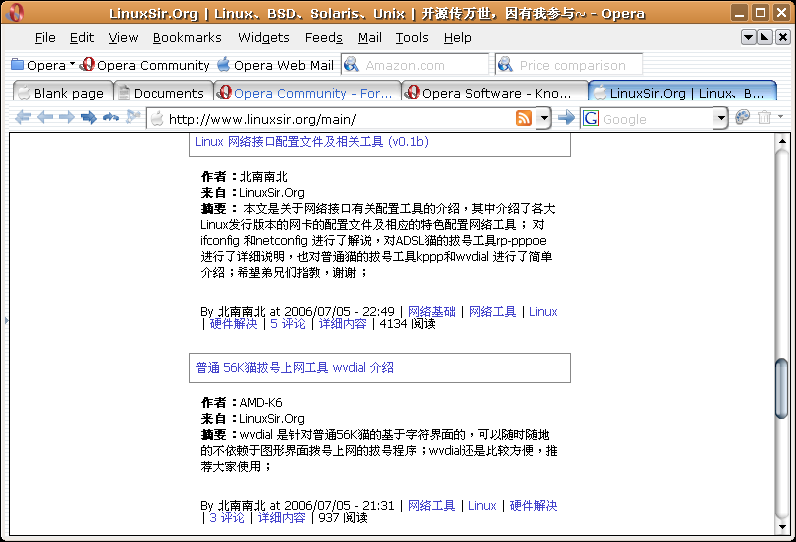Screen dimensions: 796x542
Task: Restore the page via menu bar restore button
Action: 765,37
